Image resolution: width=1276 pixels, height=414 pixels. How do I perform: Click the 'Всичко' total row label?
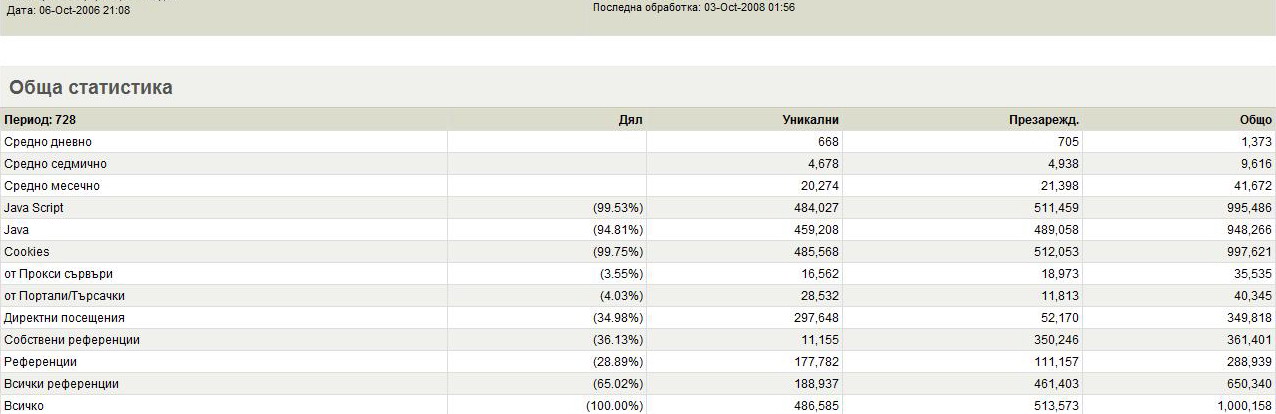[24, 406]
